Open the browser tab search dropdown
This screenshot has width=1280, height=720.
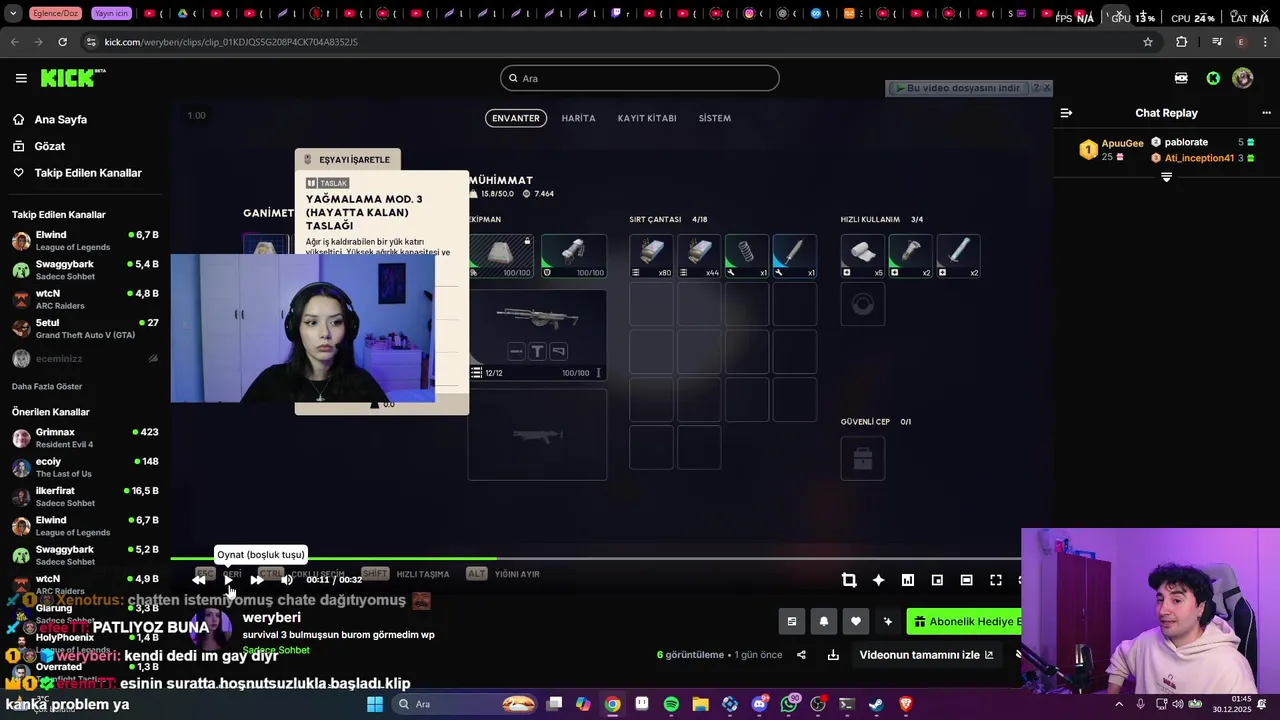click(x=13, y=14)
